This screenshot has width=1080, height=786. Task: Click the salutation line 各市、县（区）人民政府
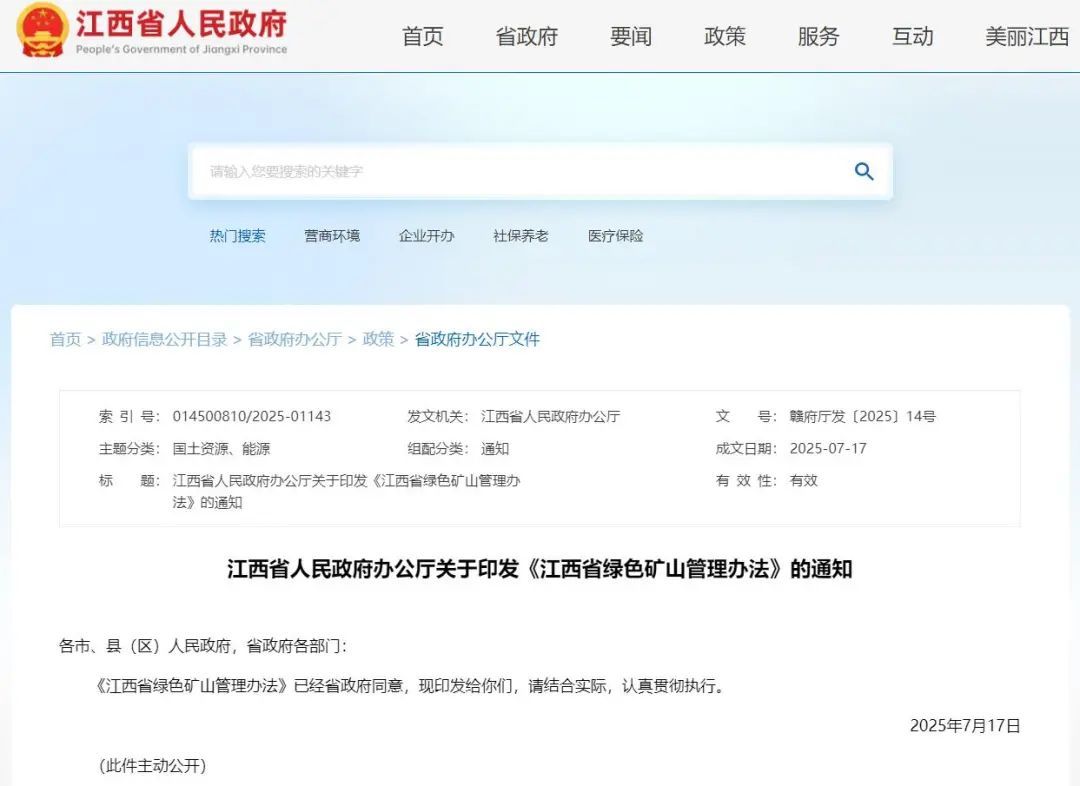(203, 646)
